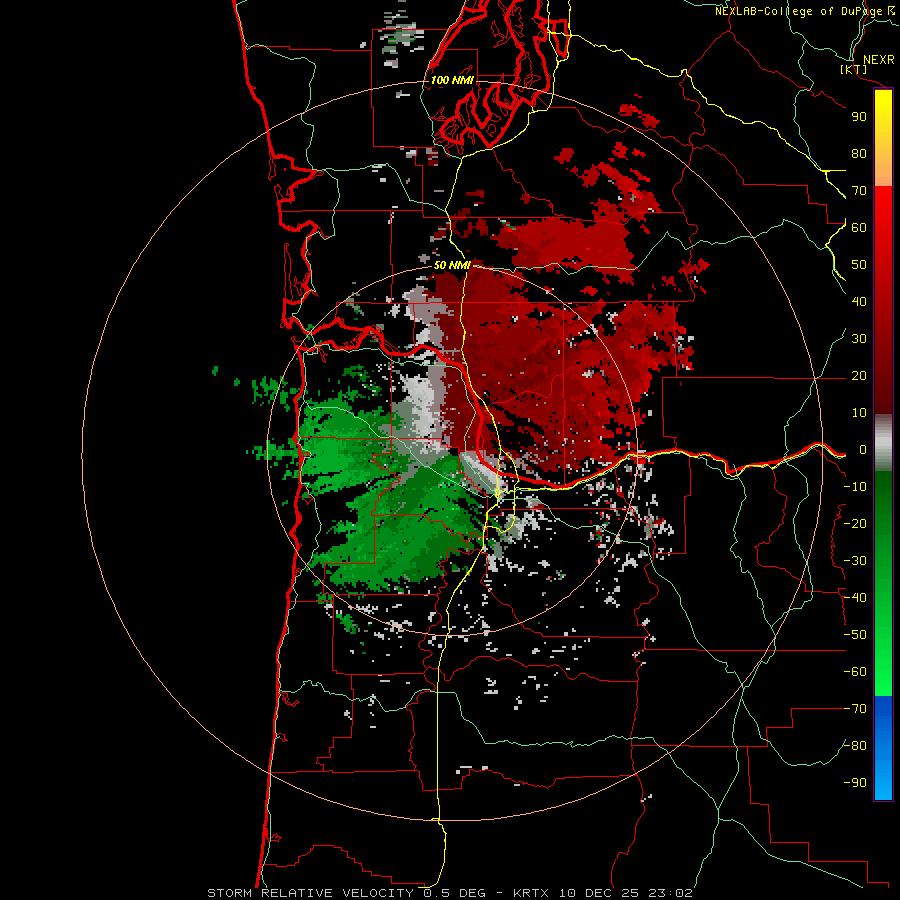Click the 70 value on velocity scale
This screenshot has width=900, height=900.
pyautogui.click(x=859, y=191)
